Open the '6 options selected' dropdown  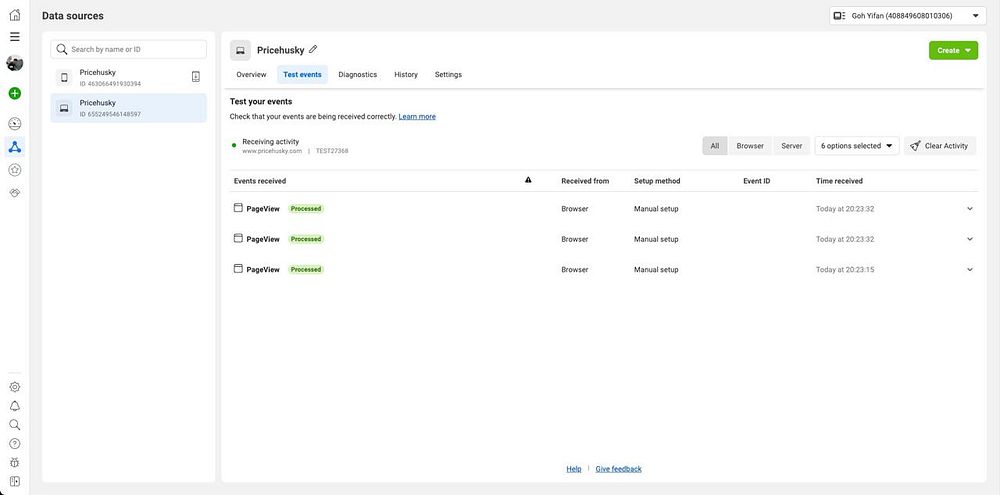[x=856, y=146]
